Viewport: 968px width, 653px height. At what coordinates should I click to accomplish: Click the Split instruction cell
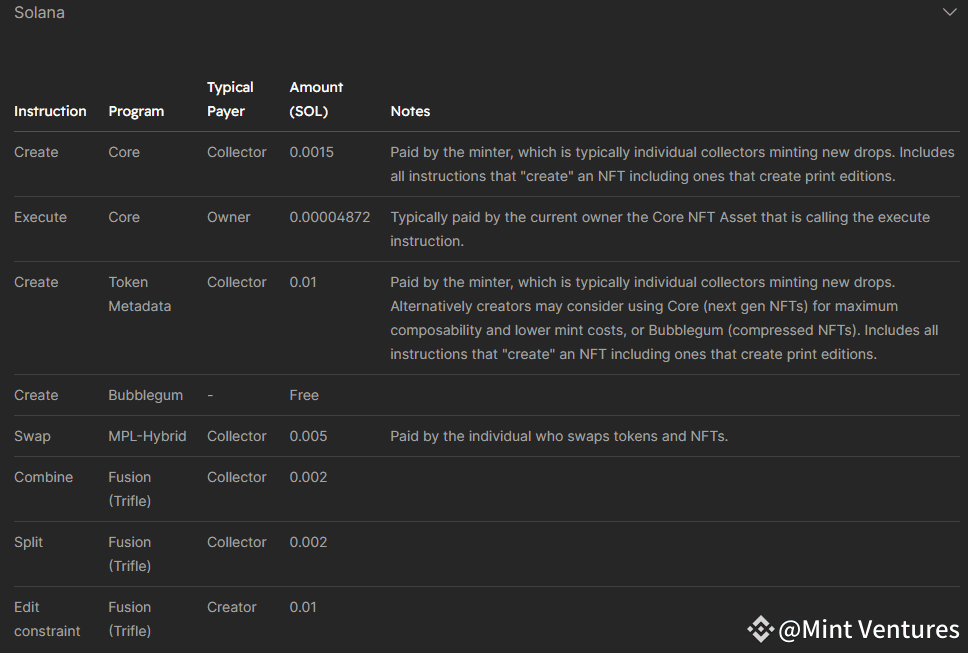pyautogui.click(x=28, y=542)
